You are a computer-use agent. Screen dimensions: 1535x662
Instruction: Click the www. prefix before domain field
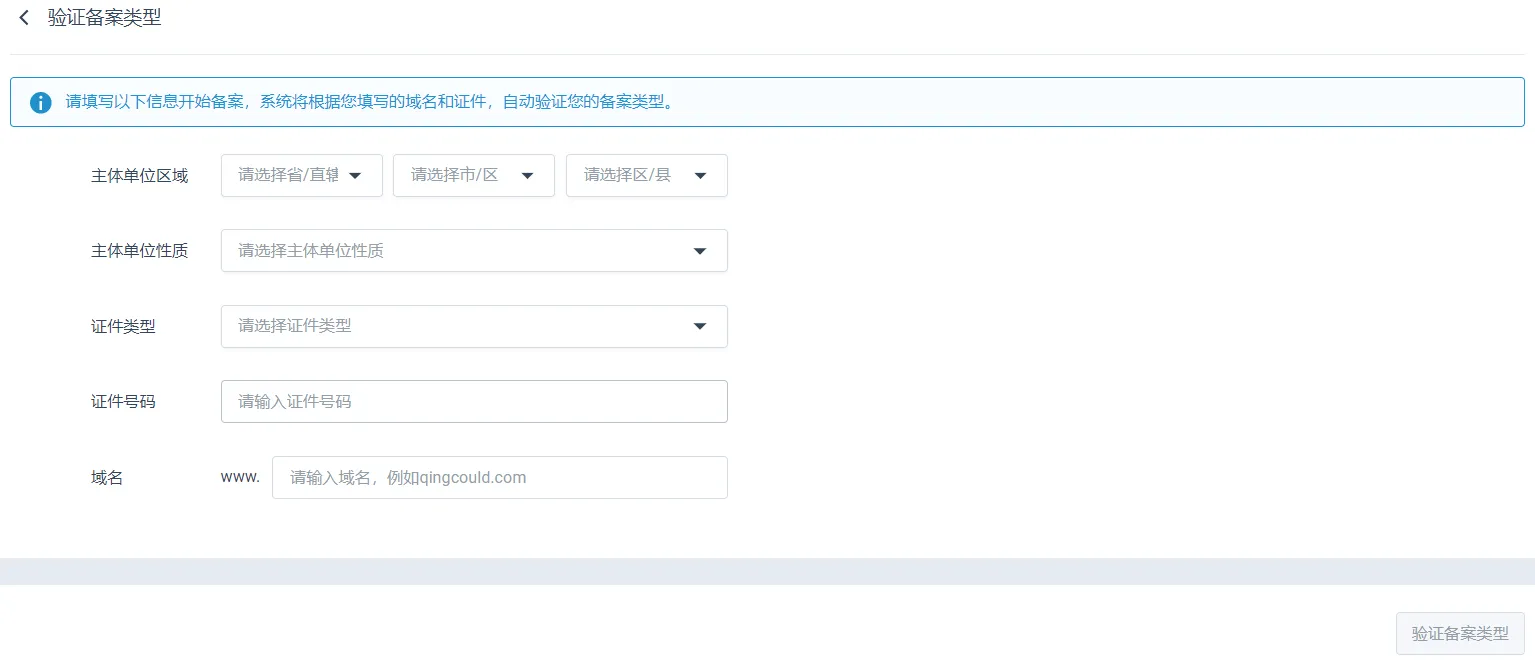[240, 477]
